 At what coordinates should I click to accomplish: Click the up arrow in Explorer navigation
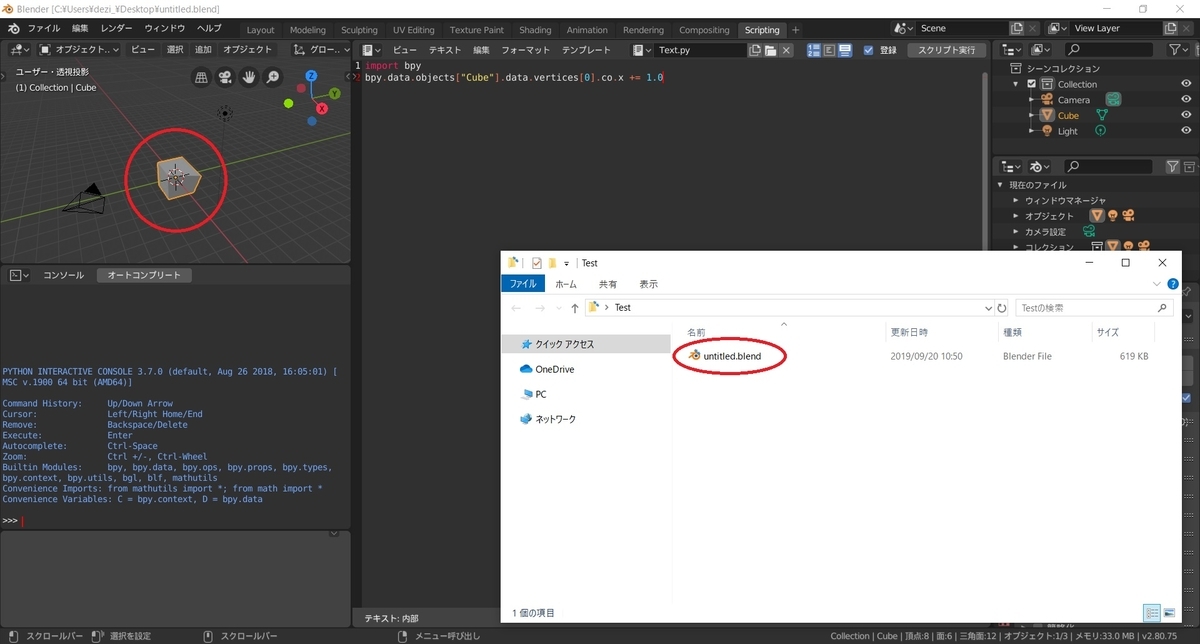tap(575, 308)
